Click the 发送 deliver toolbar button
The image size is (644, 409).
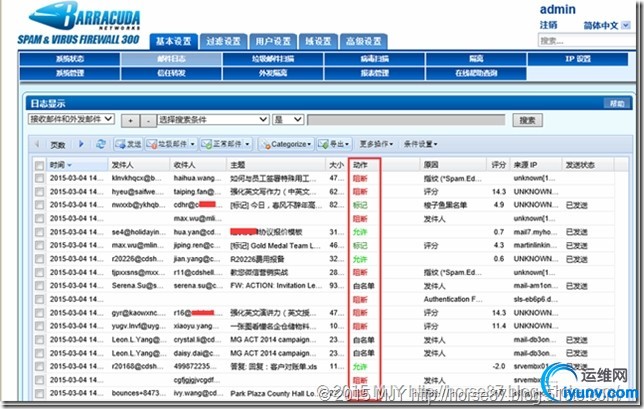tap(129, 144)
